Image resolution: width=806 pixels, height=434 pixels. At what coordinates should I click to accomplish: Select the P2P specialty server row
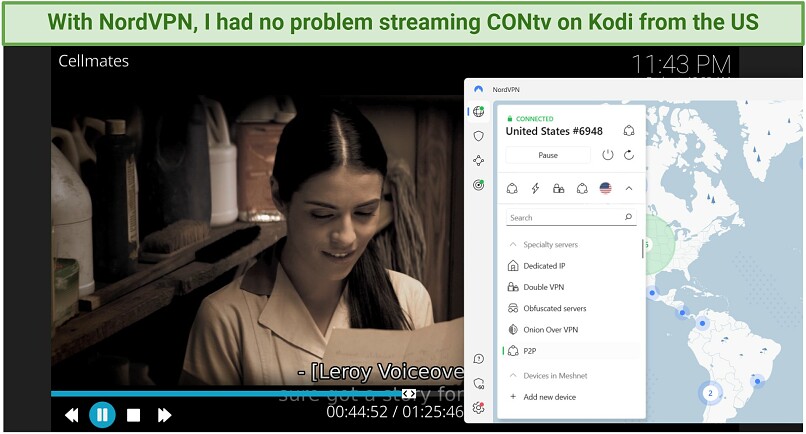573,351
